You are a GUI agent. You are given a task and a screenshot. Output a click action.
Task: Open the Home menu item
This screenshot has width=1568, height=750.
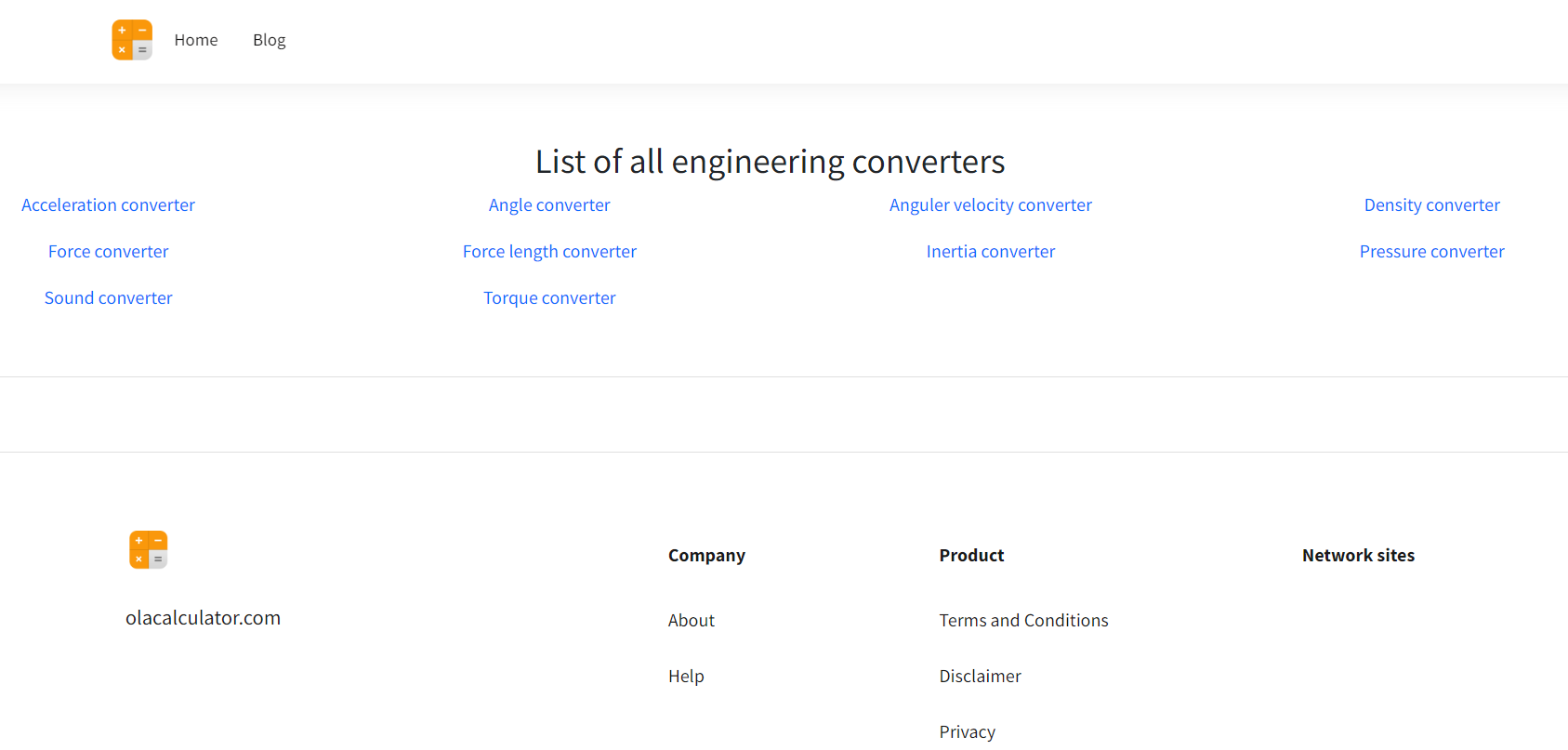pyautogui.click(x=195, y=40)
